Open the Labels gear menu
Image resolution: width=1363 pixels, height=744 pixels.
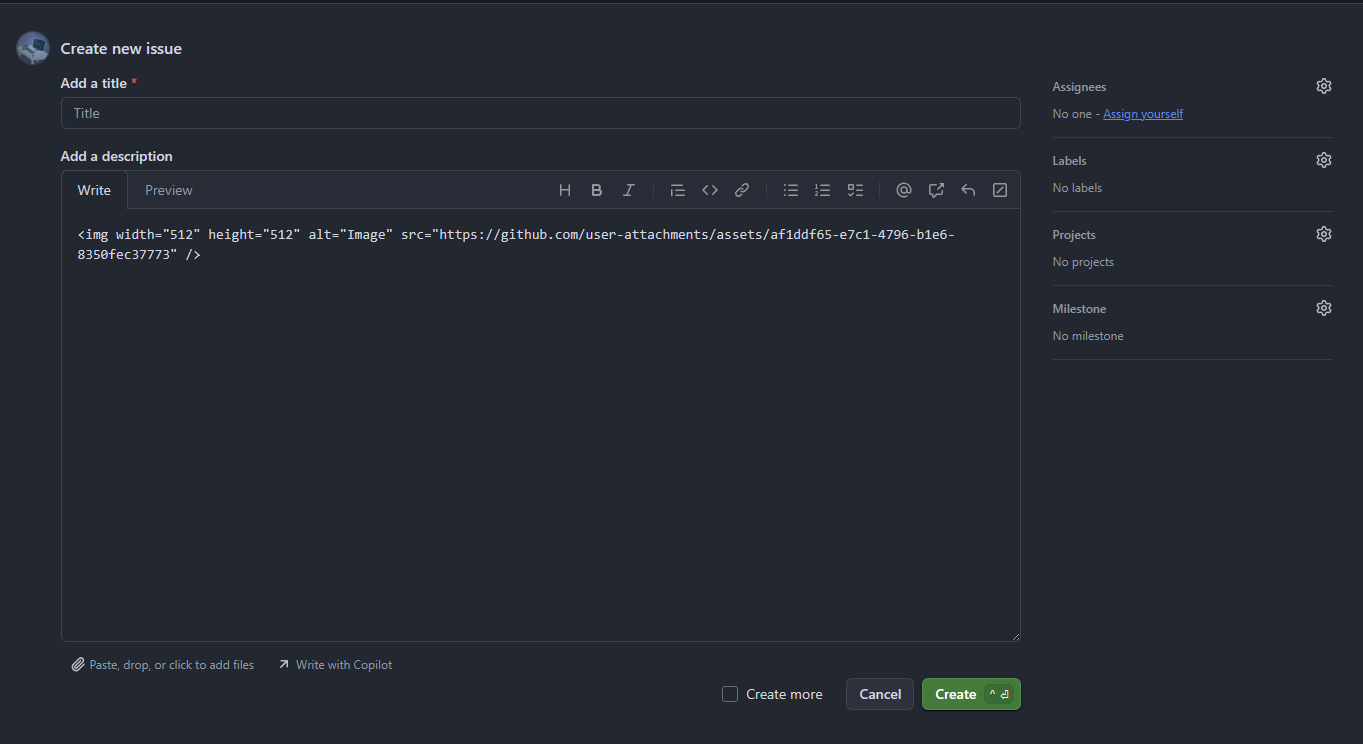tap(1324, 160)
